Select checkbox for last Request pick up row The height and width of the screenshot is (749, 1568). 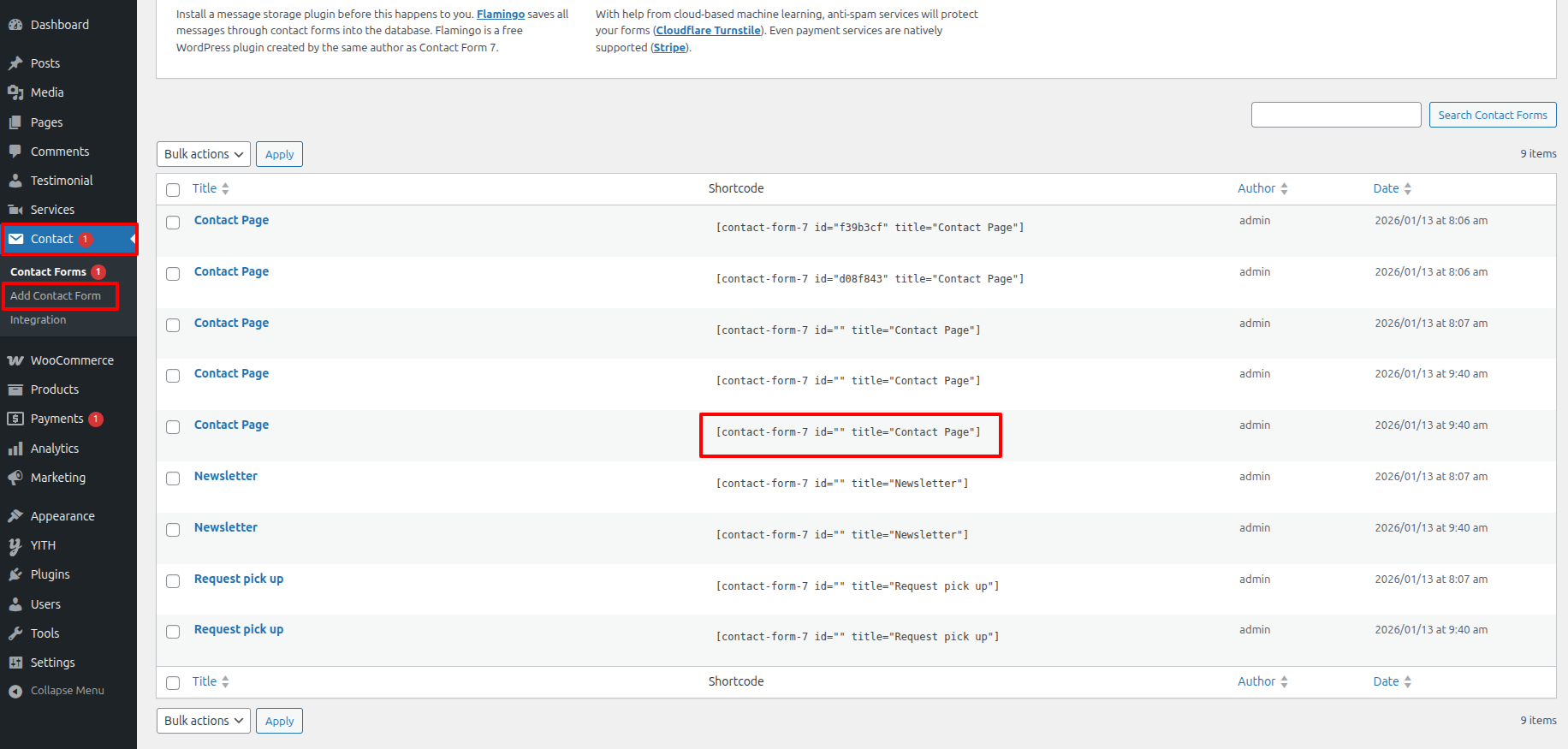[173, 632]
